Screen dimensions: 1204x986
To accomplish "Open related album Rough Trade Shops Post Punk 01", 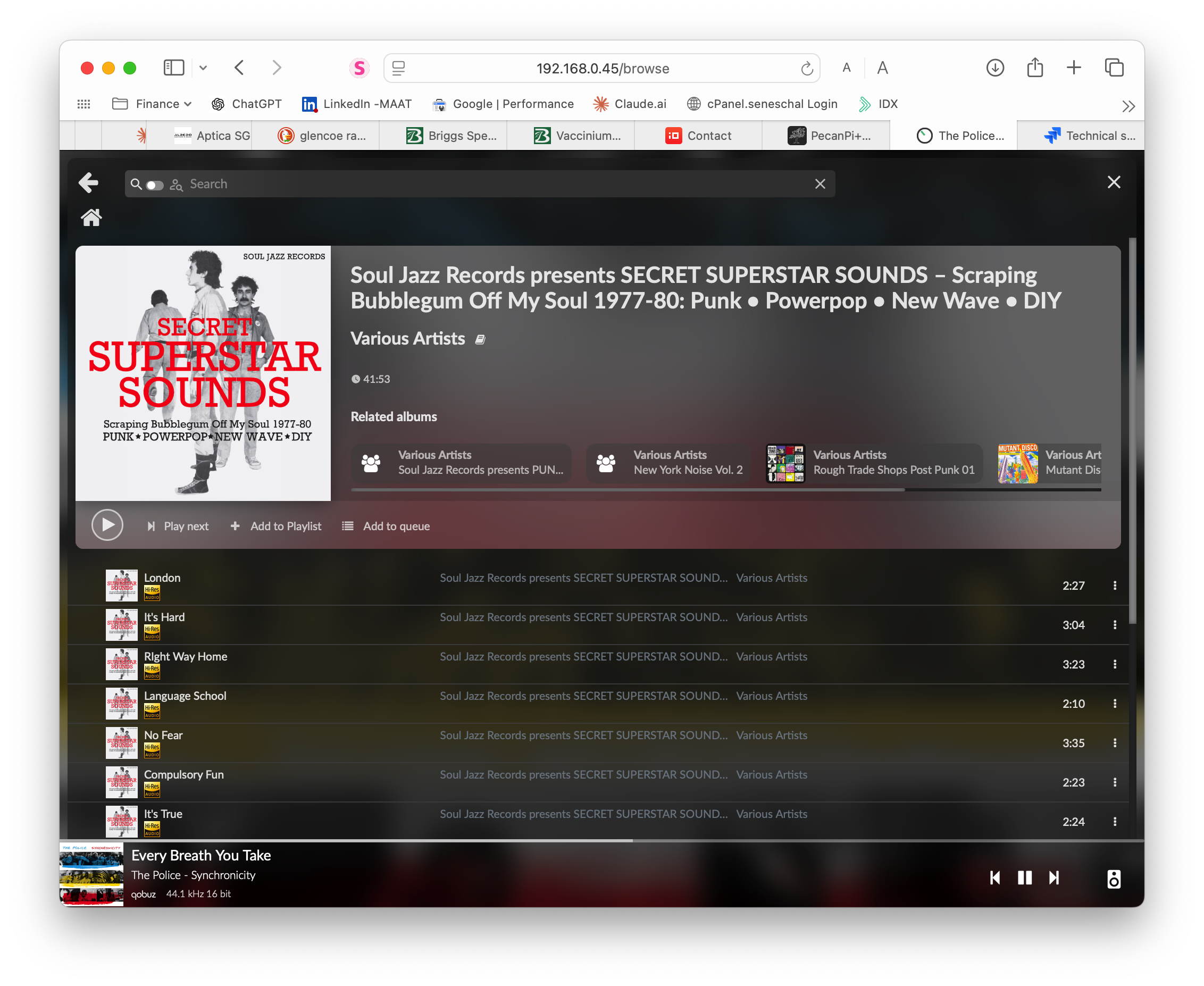I will pyautogui.click(x=873, y=463).
